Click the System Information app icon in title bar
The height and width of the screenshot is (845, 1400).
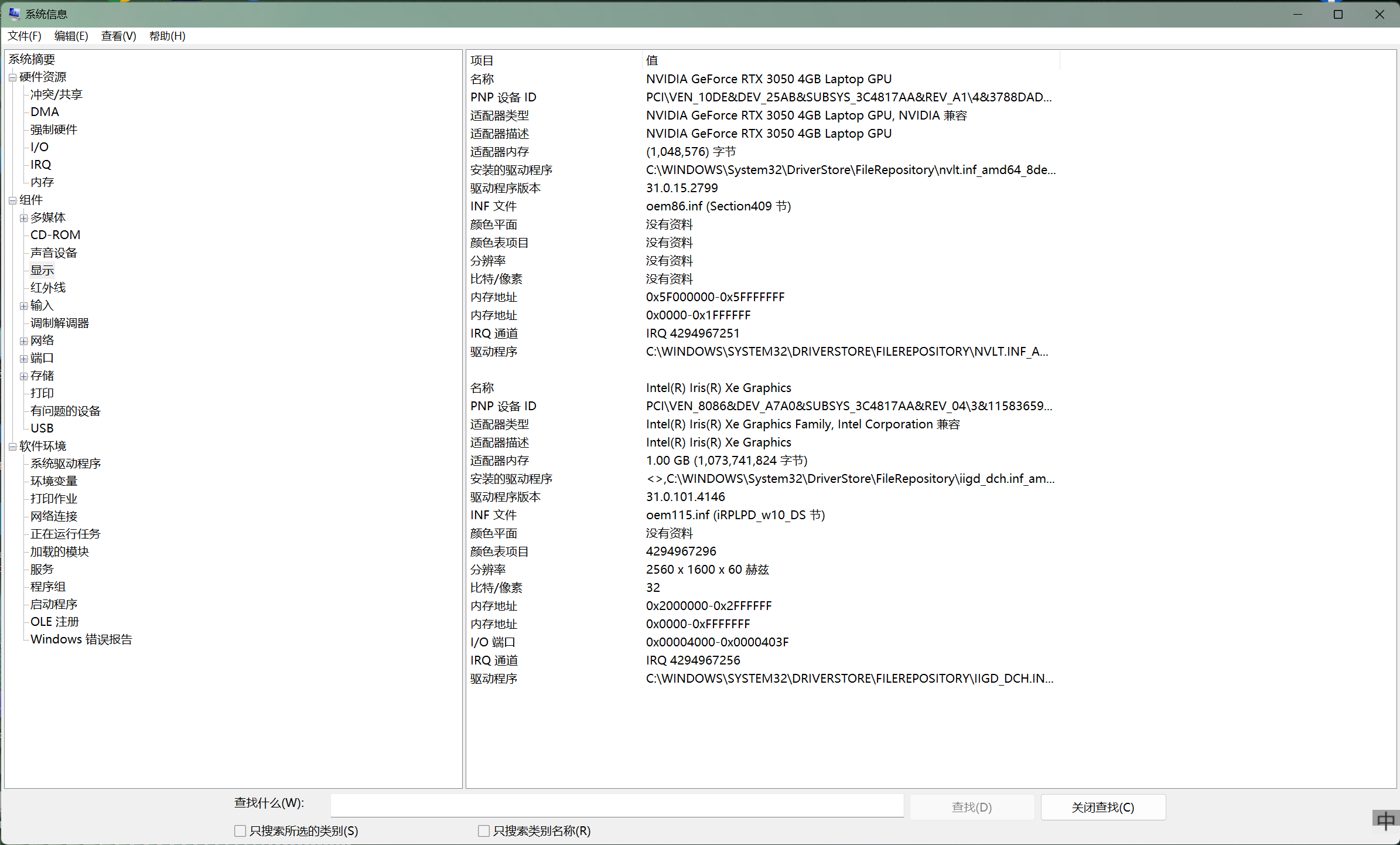click(14, 13)
